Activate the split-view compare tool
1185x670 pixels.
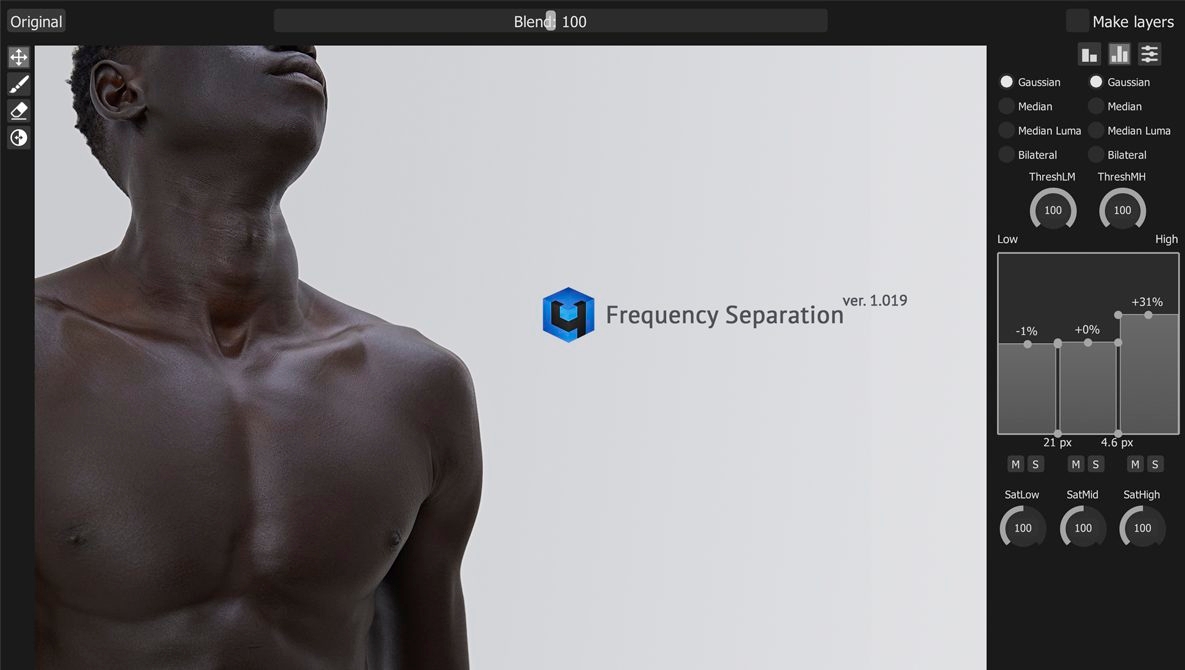[x=18, y=137]
